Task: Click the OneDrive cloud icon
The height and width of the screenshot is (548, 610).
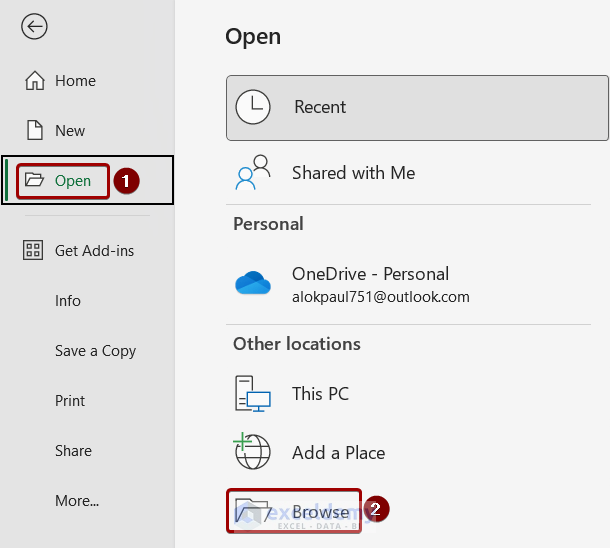Action: click(253, 284)
